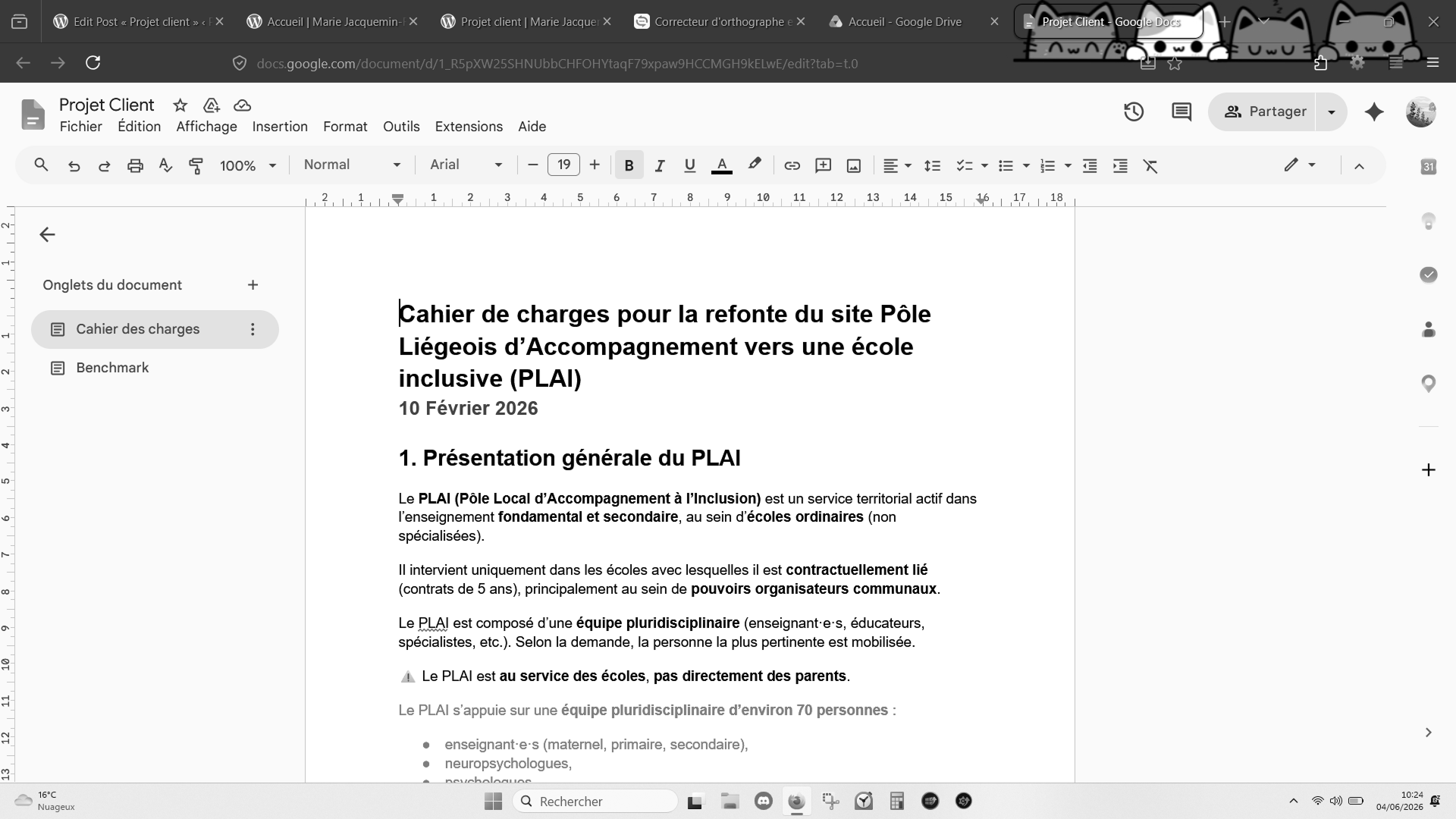Increase the indent

coord(1120,165)
